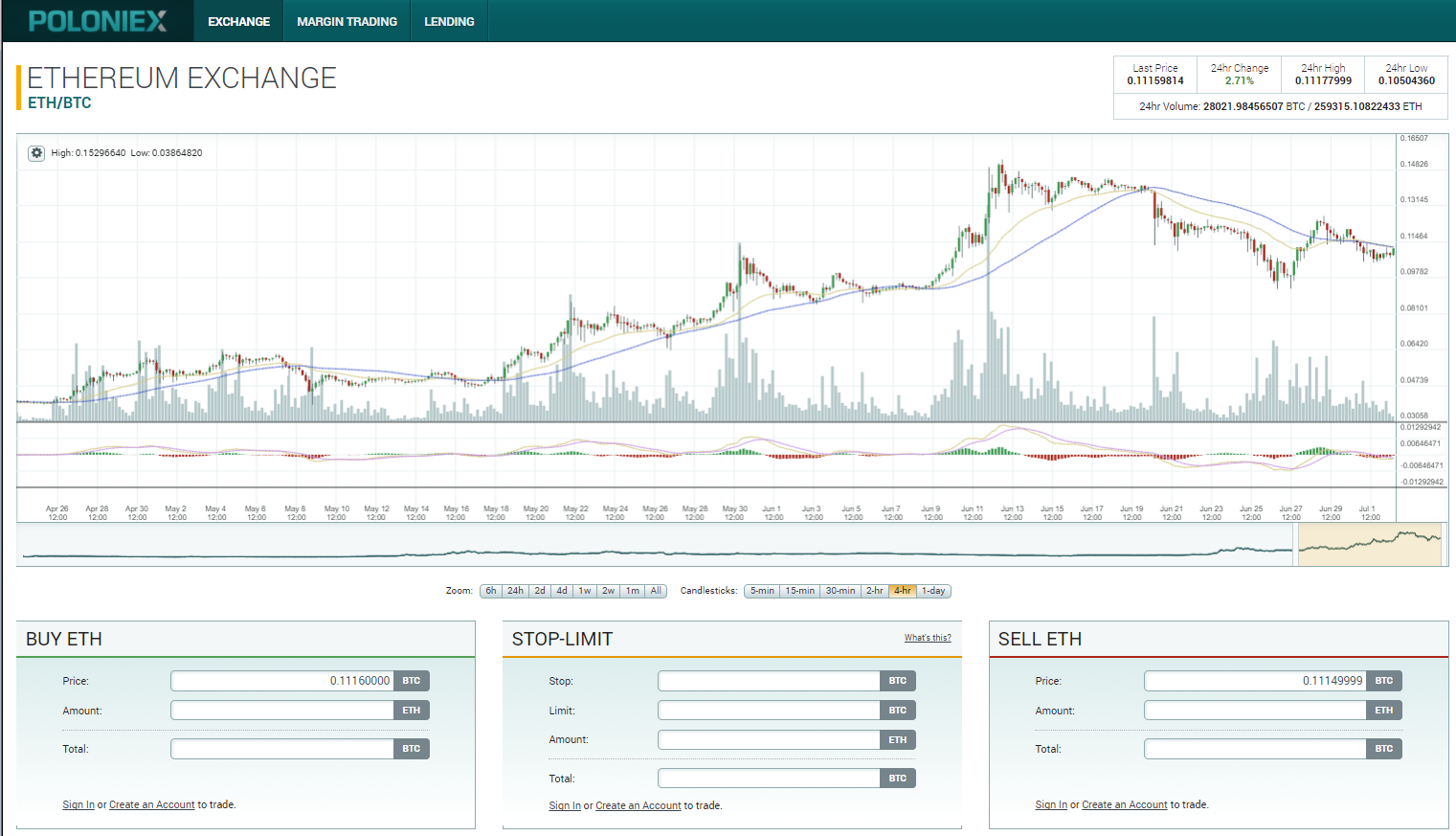Viewport: 1456px width, 836px height.
Task: Click the Poloniex logo
Action: pyautogui.click(x=98, y=21)
